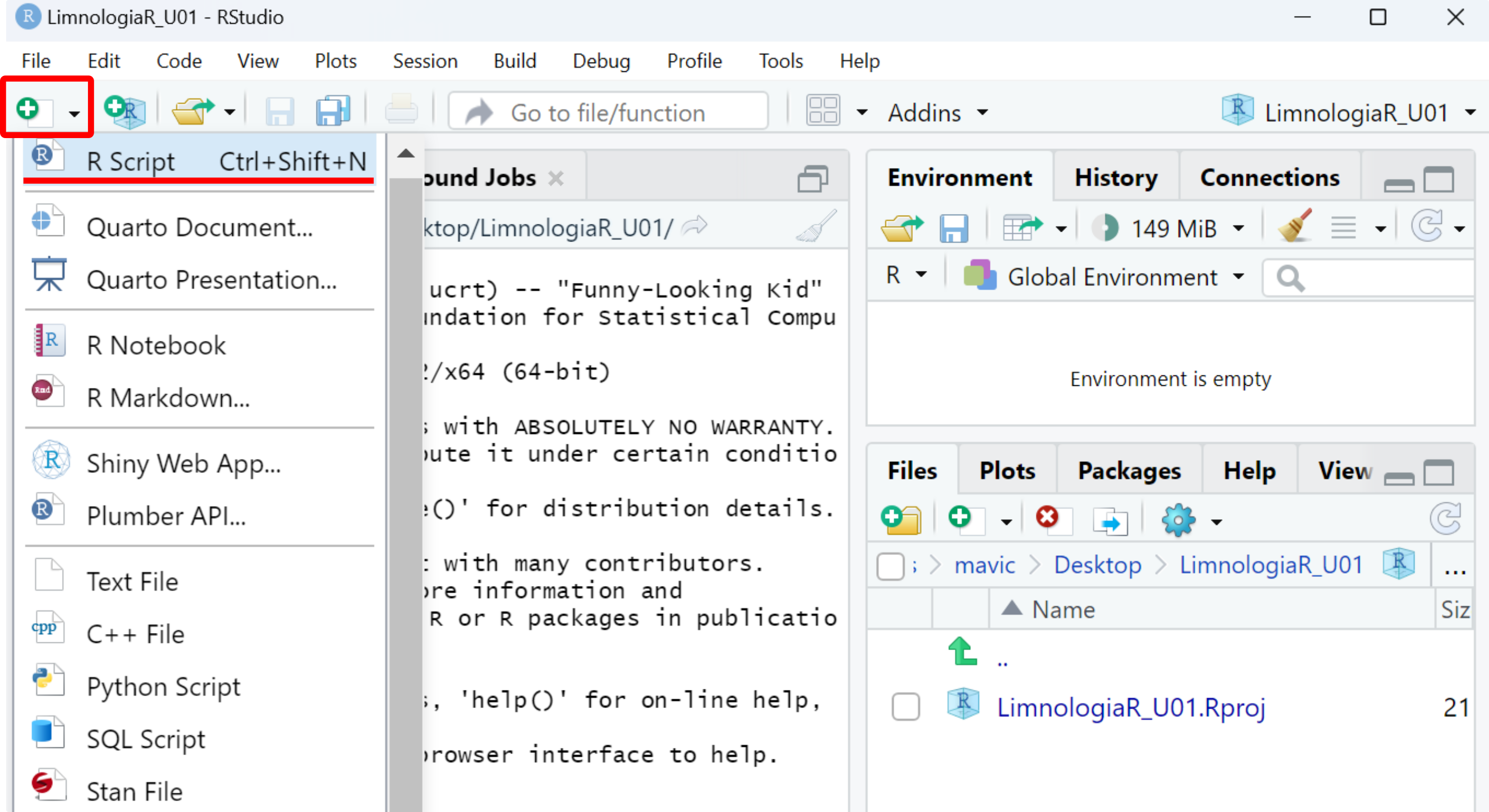This screenshot has width=1489, height=812.
Task: Switch to the History tab
Action: click(x=1116, y=177)
